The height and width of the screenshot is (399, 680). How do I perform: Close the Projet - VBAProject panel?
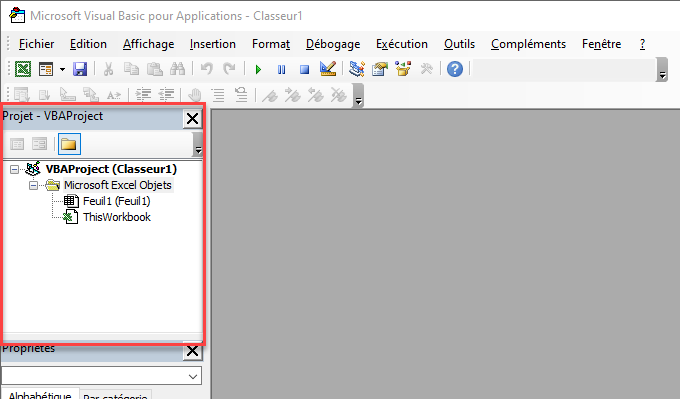pos(193,118)
